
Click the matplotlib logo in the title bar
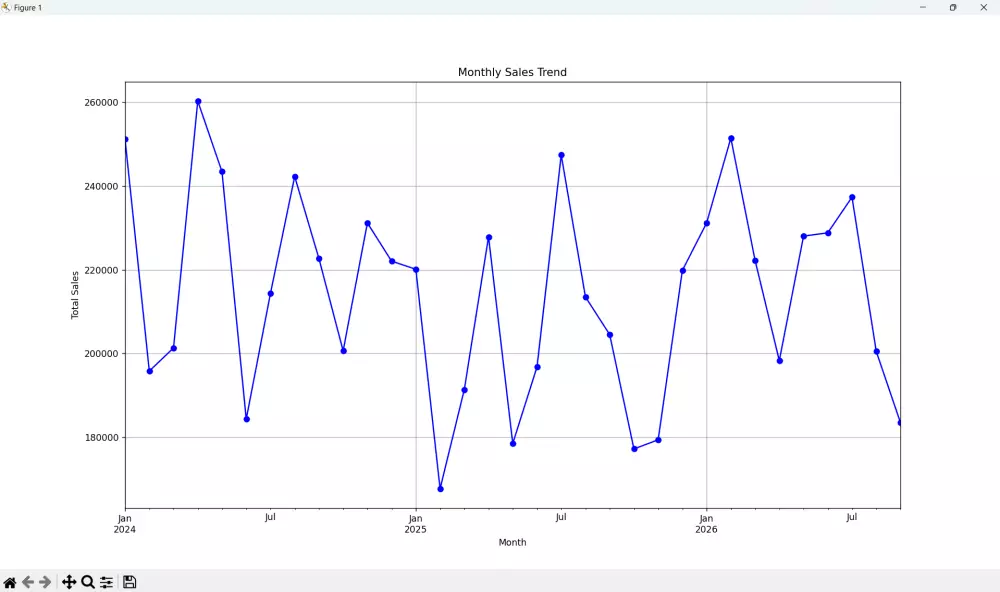tap(7, 7)
